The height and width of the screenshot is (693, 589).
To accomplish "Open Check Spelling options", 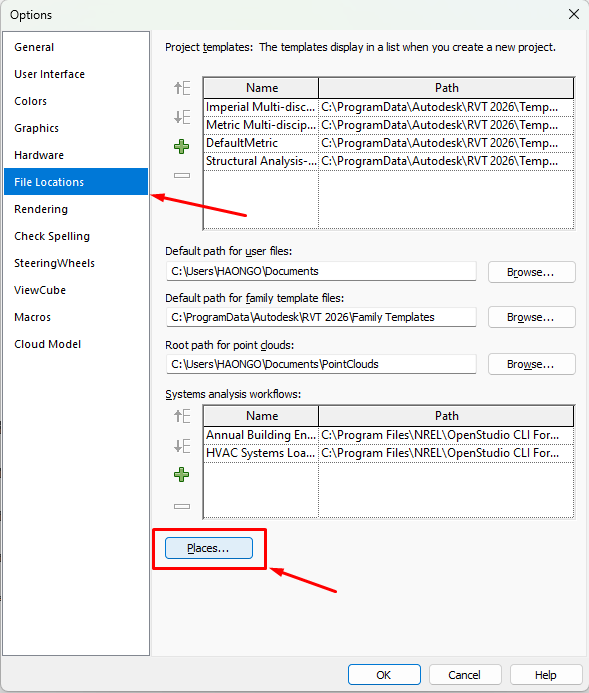I will [x=76, y=236].
